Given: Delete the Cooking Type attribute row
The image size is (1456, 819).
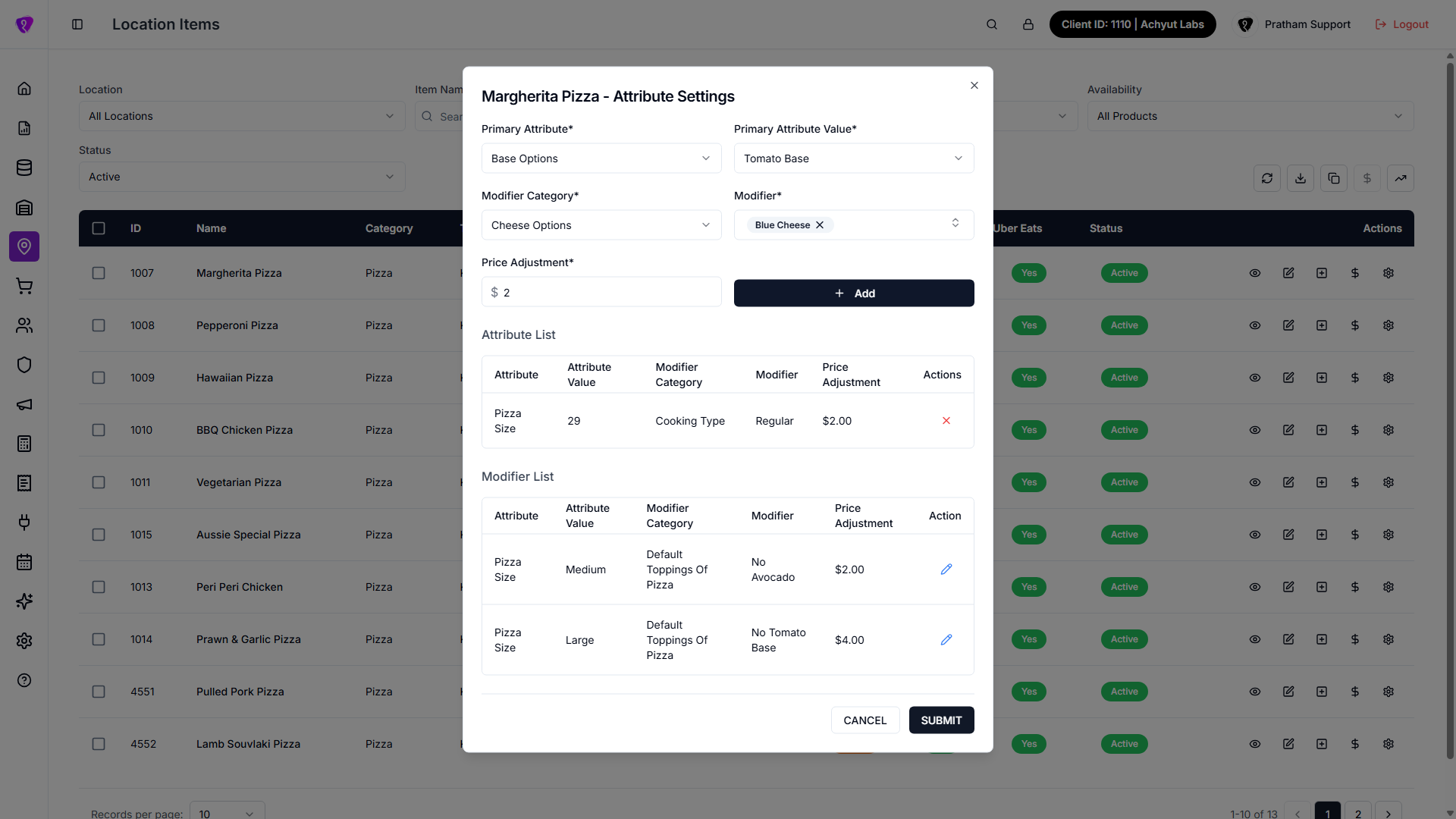Looking at the screenshot, I should (x=946, y=421).
